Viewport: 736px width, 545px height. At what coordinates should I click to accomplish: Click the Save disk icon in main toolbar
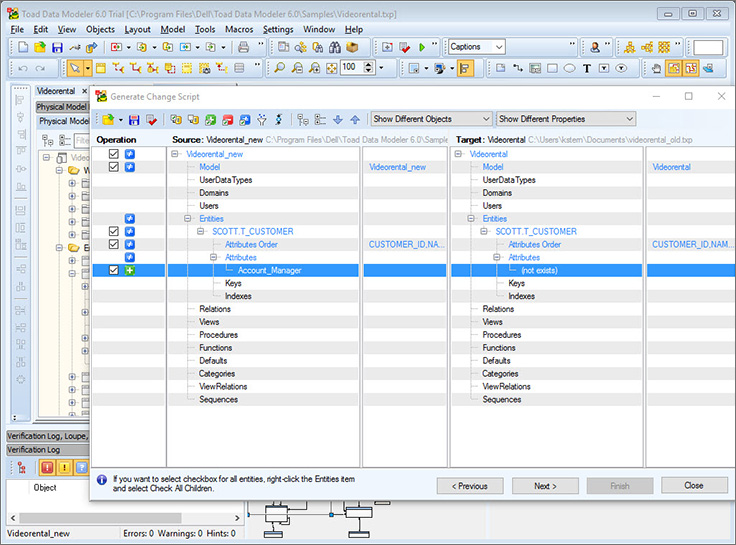tap(57, 47)
